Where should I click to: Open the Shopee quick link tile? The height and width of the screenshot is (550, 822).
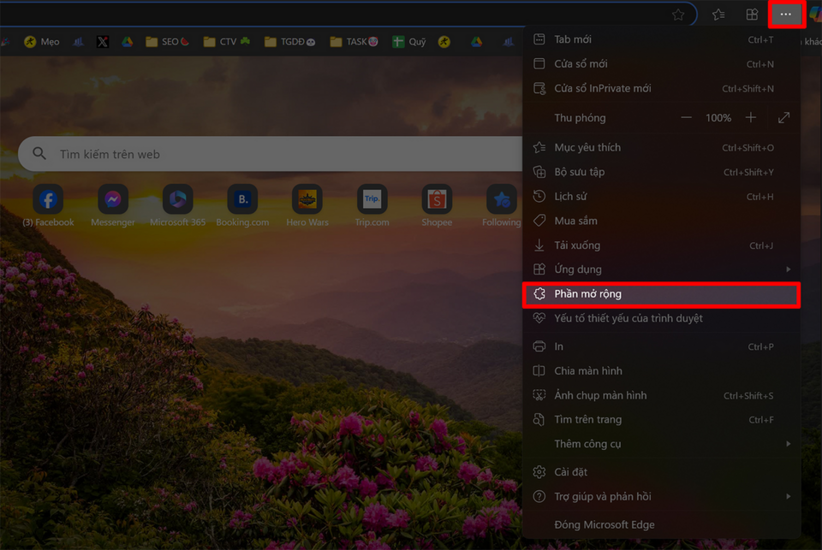(x=436, y=200)
